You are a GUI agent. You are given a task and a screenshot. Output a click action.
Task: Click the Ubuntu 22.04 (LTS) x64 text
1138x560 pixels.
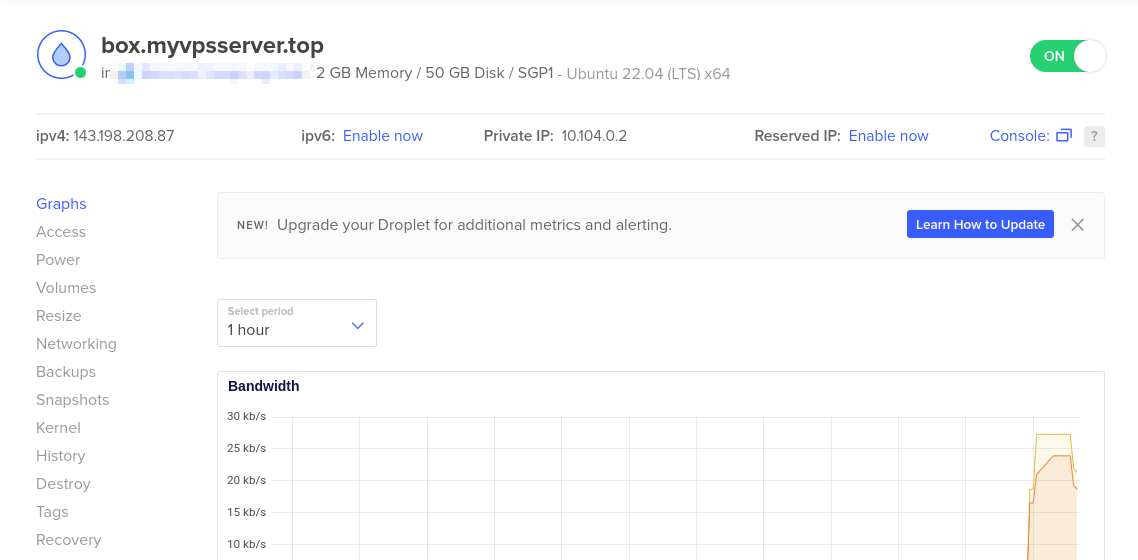coord(648,74)
